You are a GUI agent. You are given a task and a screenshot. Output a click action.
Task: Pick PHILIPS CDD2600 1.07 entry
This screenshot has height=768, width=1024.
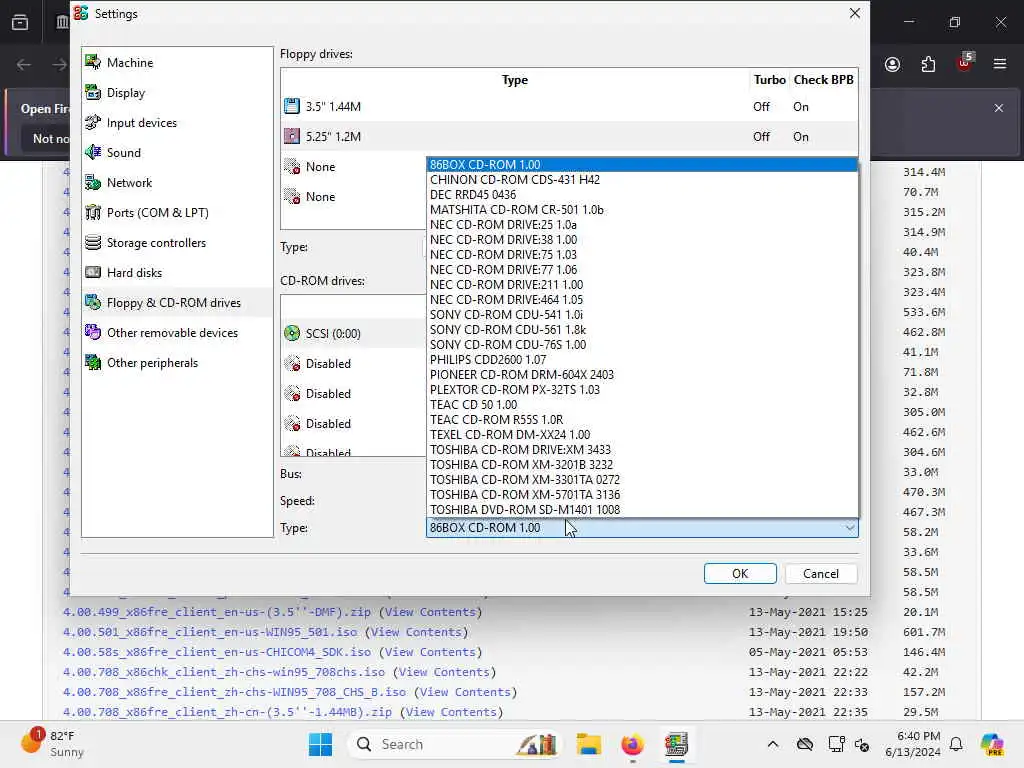pyautogui.click(x=642, y=360)
